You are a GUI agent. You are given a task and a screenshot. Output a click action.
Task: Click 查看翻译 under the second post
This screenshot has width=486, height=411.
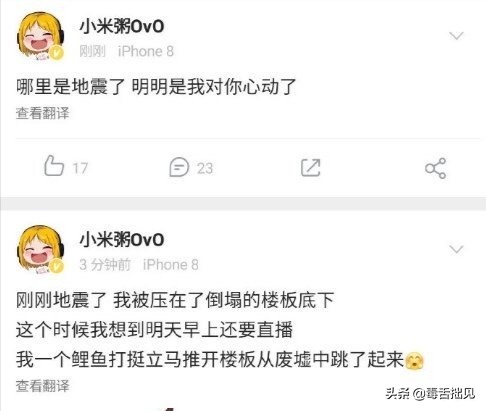click(x=42, y=386)
